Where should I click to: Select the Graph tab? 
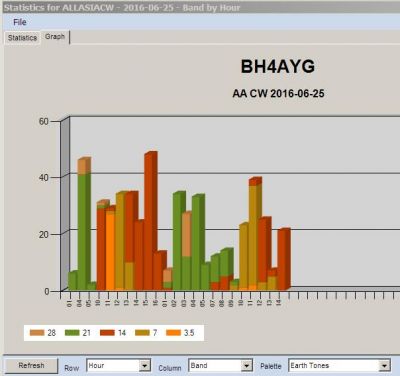pyautogui.click(x=55, y=37)
